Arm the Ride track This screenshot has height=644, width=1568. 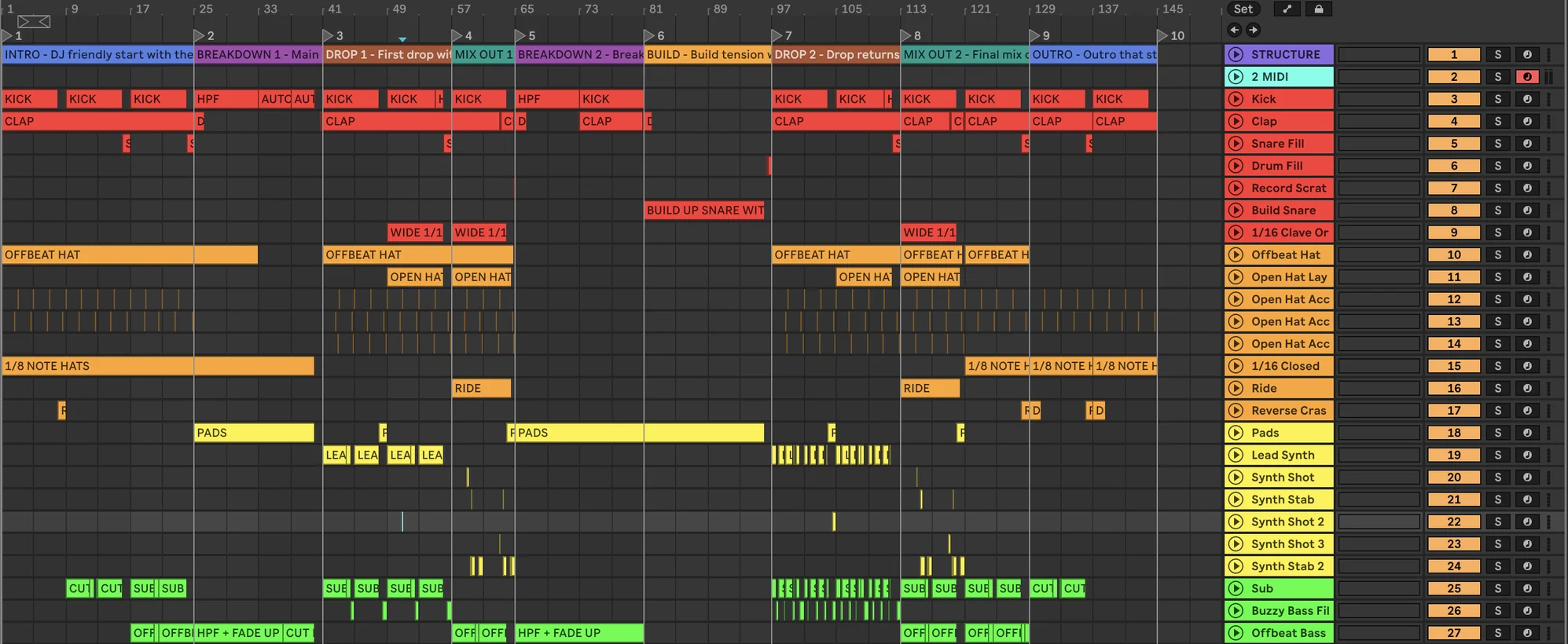point(1526,389)
